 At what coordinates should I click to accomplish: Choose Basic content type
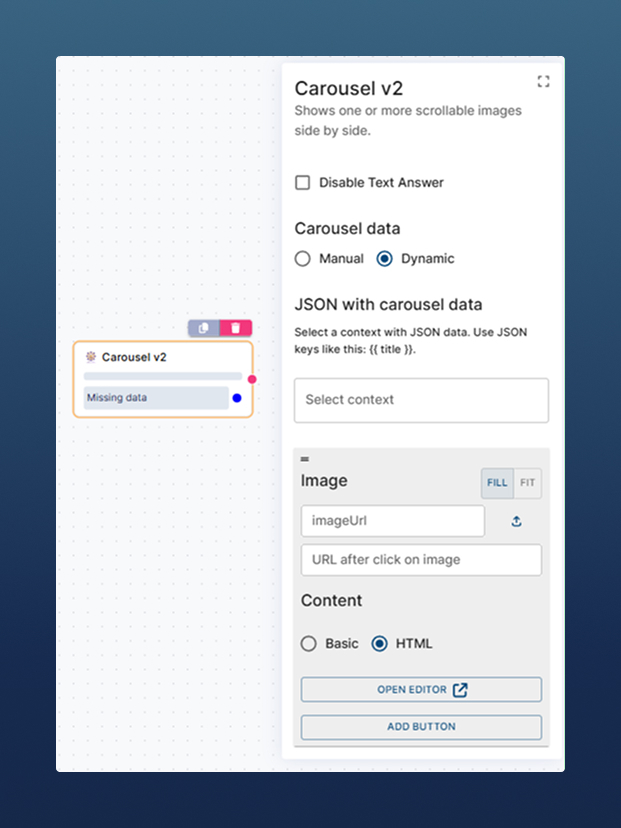click(x=309, y=644)
